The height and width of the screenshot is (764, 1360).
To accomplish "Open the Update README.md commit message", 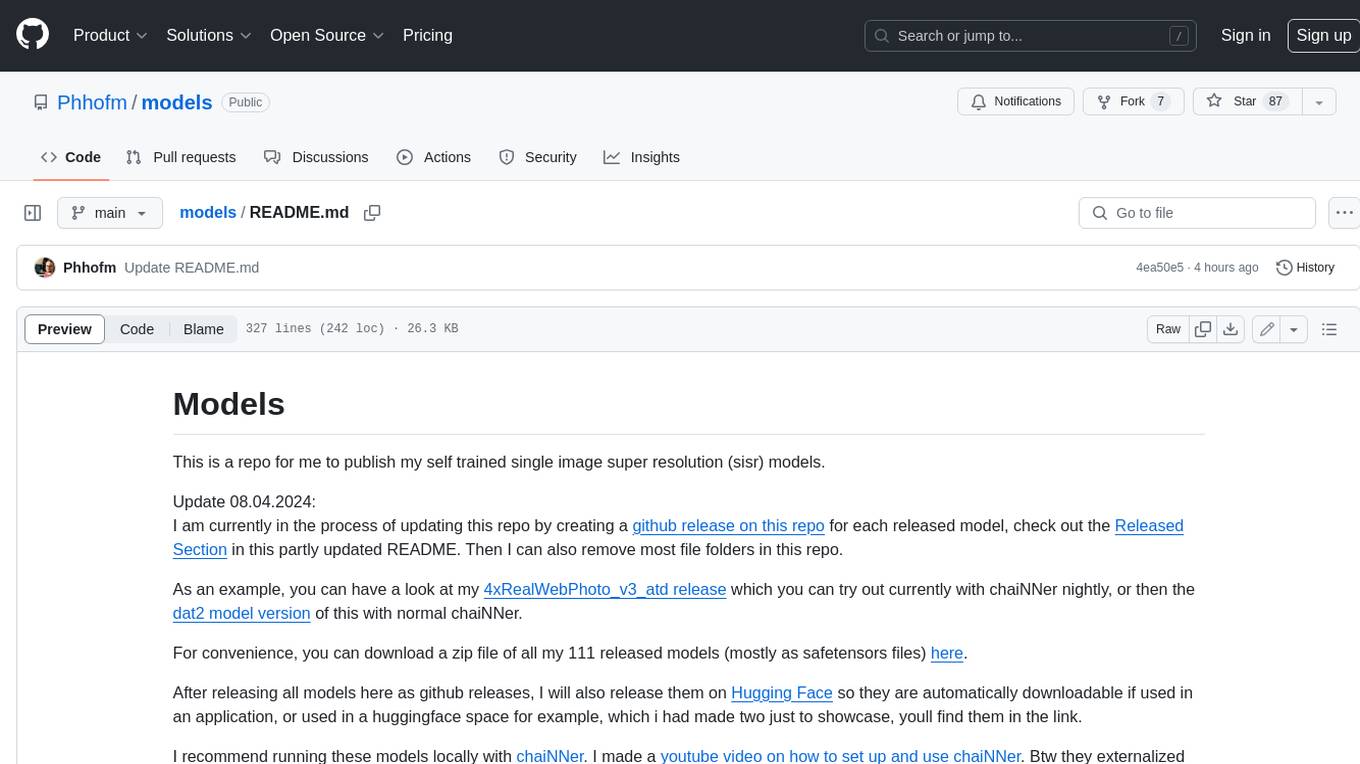I will click(x=192, y=267).
